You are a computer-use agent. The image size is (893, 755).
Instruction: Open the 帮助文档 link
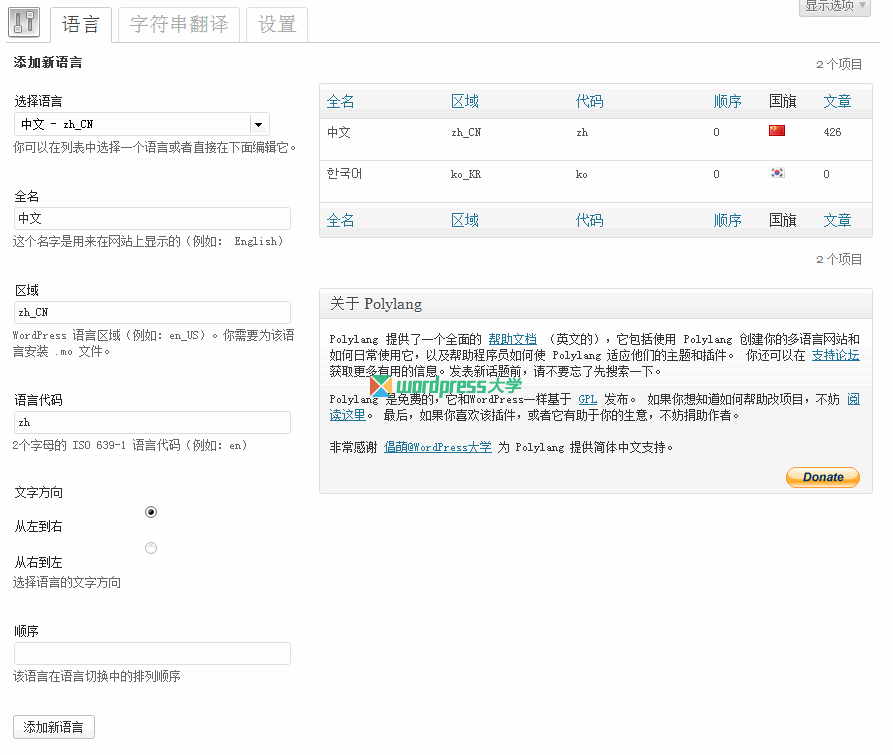coord(512,338)
